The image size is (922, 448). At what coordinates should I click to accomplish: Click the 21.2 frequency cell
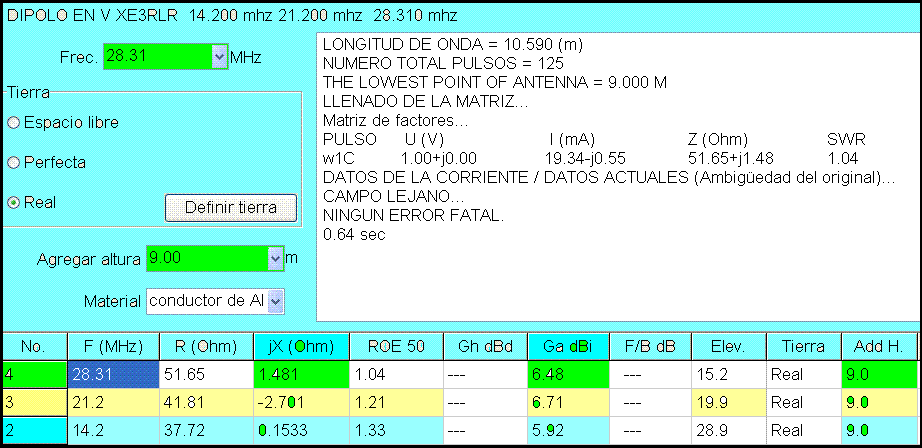[112, 402]
